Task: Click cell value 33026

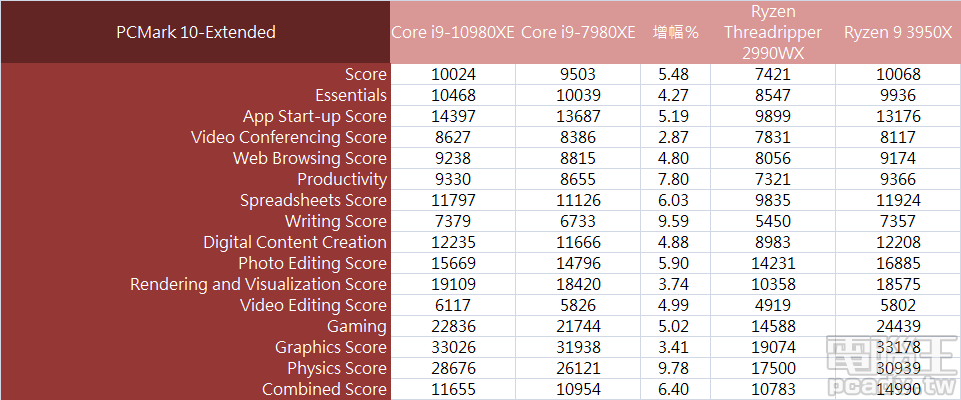Action: (x=453, y=347)
